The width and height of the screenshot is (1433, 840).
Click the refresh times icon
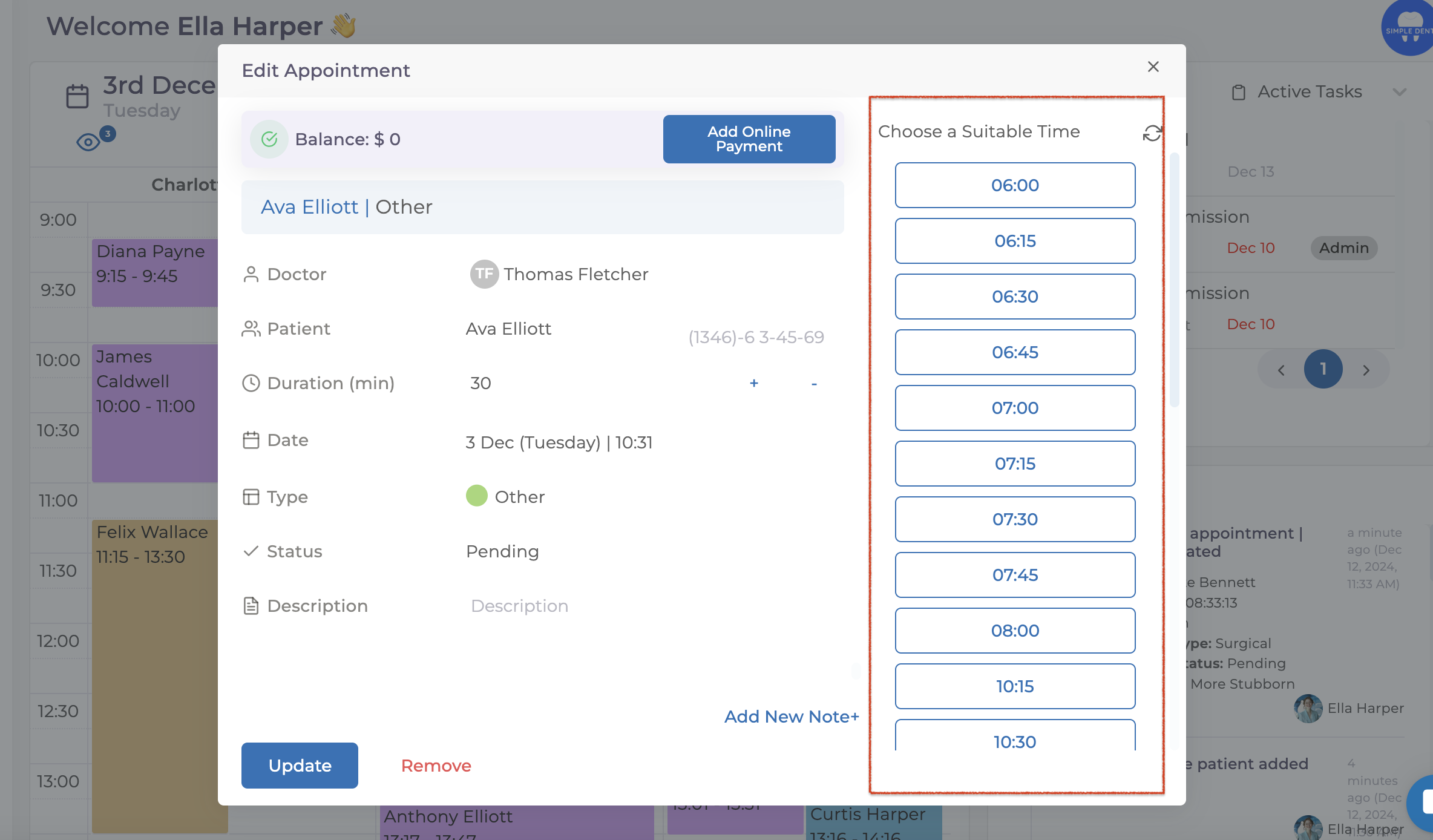click(1152, 133)
